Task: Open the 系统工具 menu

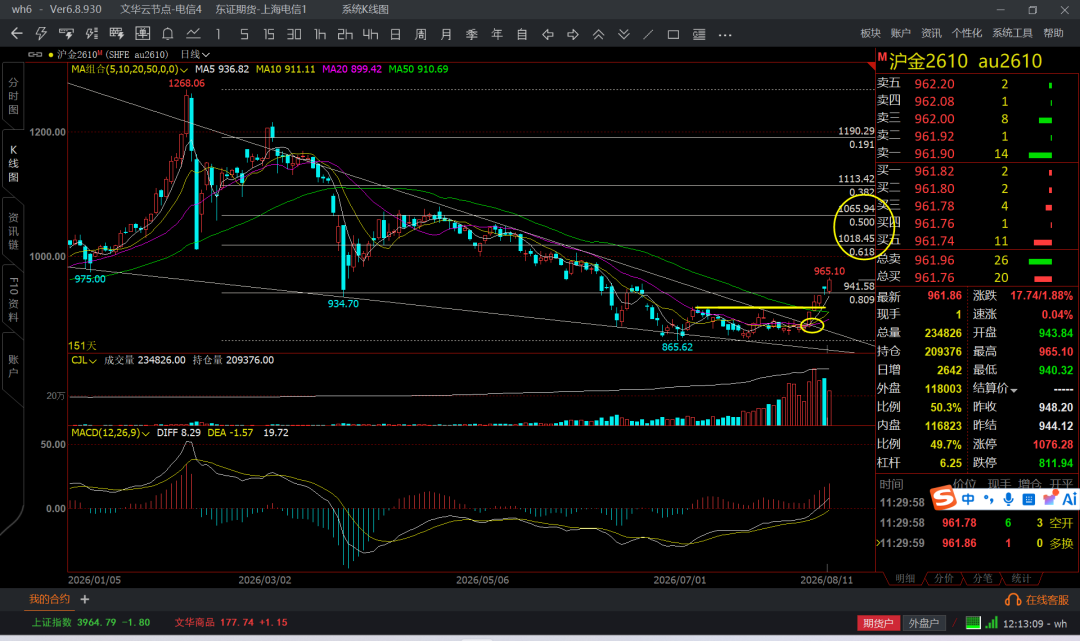Action: point(1012,33)
